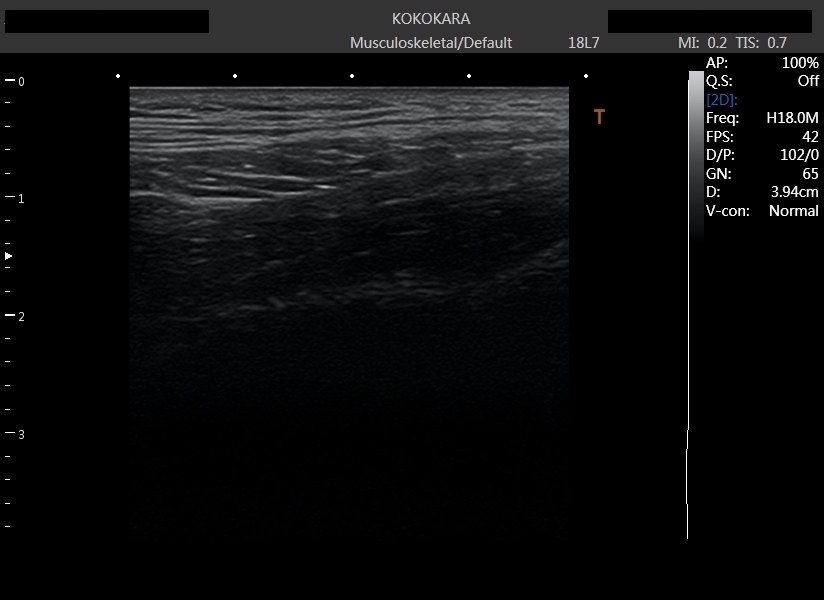This screenshot has width=824, height=600.
Task: Select the Q.S: Off parameter
Action: (762, 81)
